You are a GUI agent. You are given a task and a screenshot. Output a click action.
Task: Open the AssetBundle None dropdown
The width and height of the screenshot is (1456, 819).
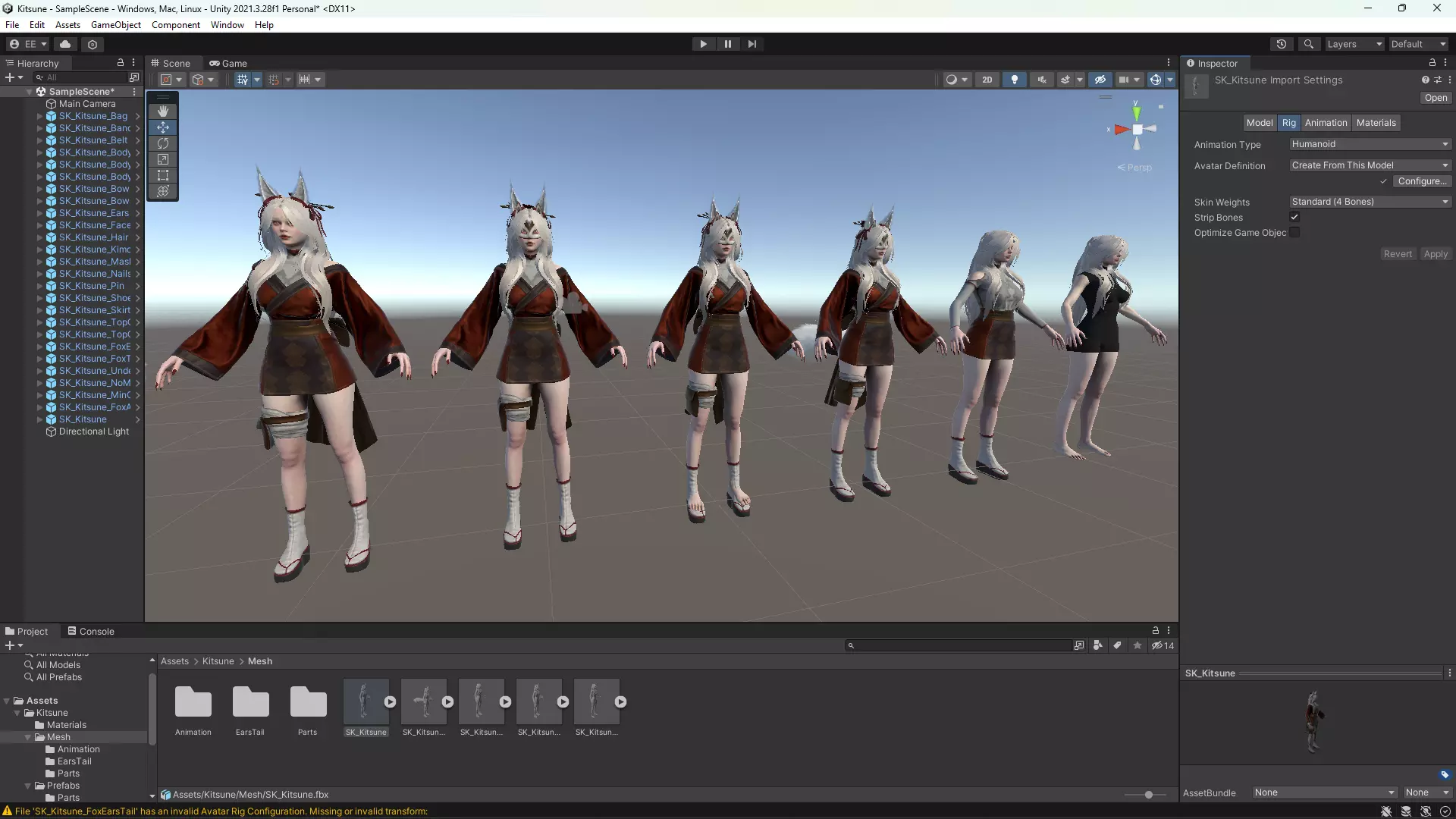click(x=1324, y=793)
